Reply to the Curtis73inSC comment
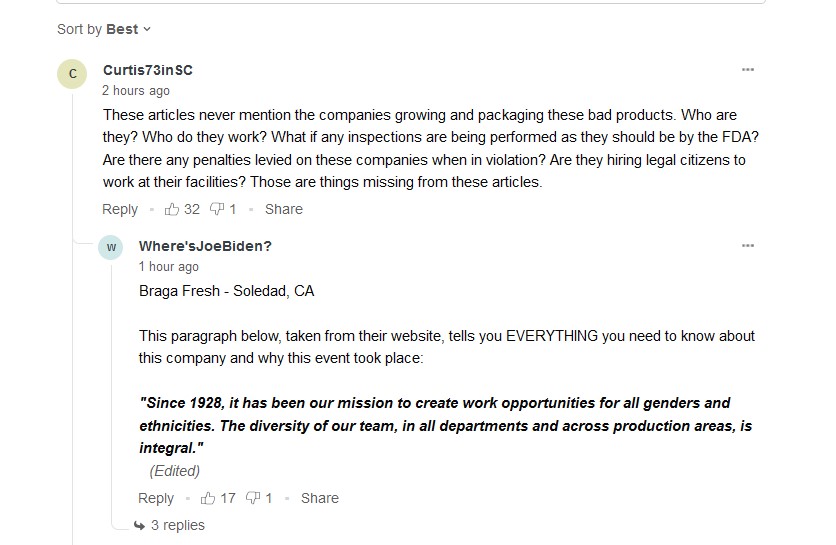 (120, 209)
